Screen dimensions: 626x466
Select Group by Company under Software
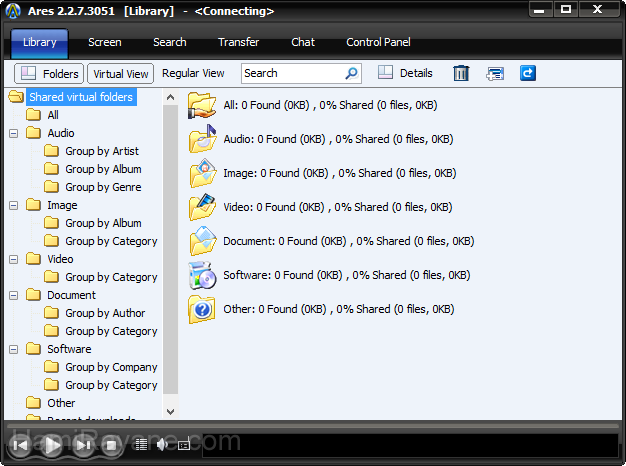point(111,367)
